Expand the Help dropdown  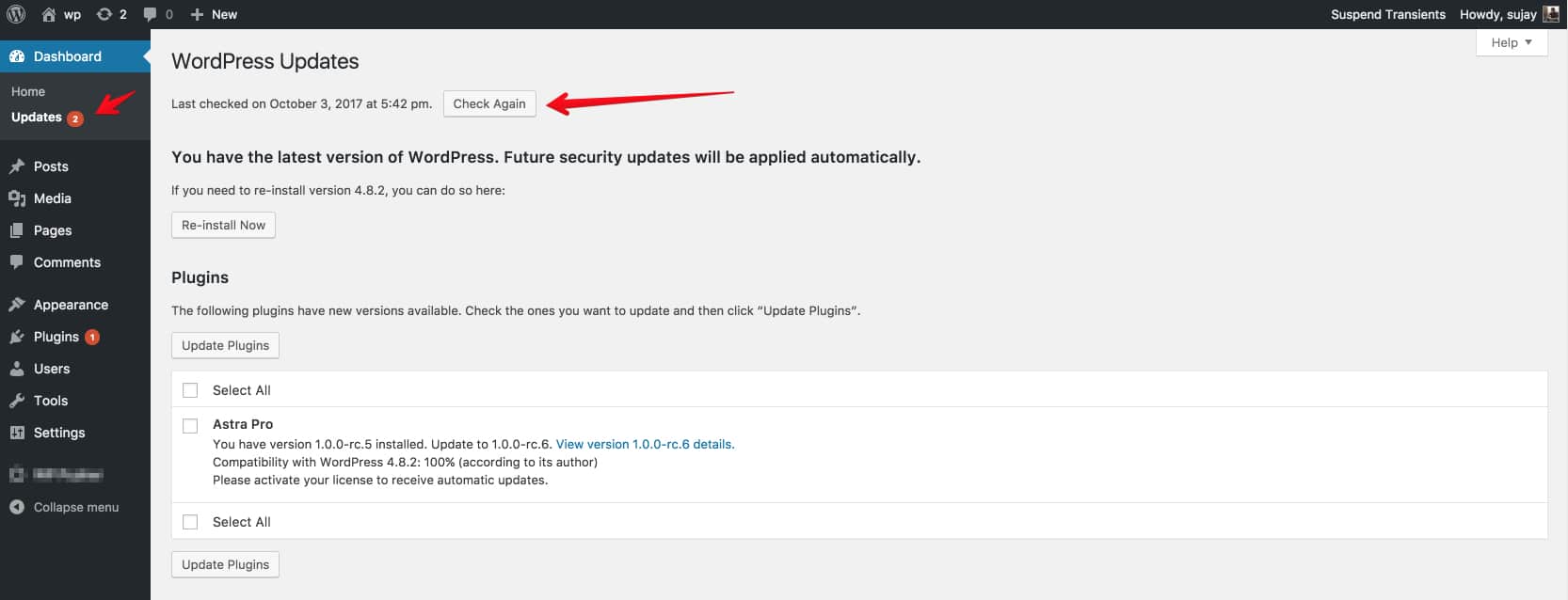[x=1512, y=42]
